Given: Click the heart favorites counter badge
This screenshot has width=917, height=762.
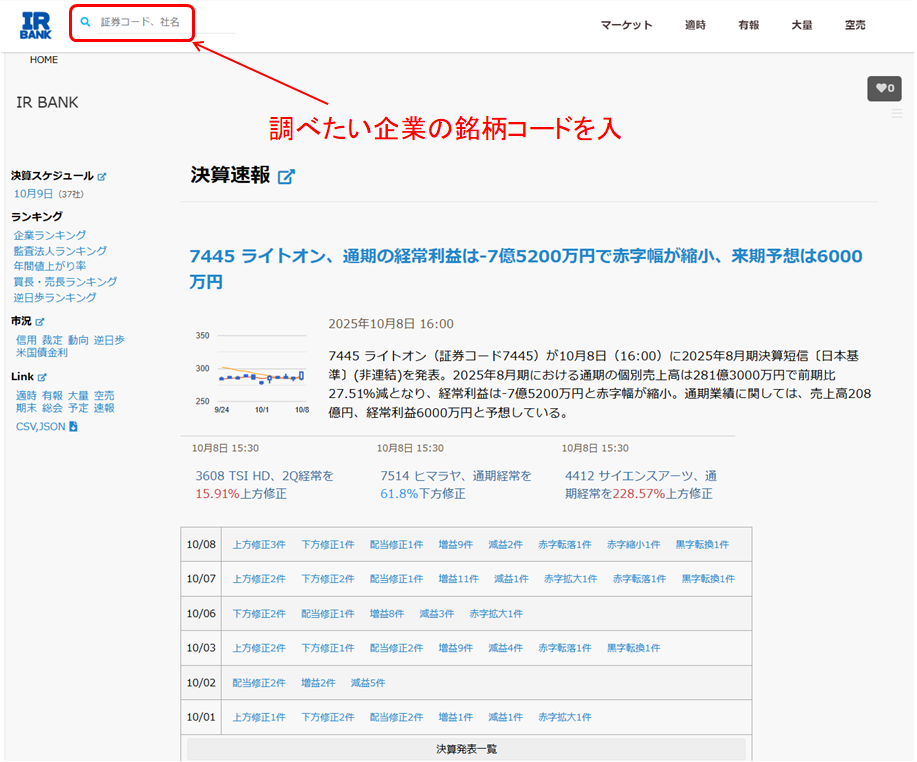Looking at the screenshot, I should click(884, 88).
